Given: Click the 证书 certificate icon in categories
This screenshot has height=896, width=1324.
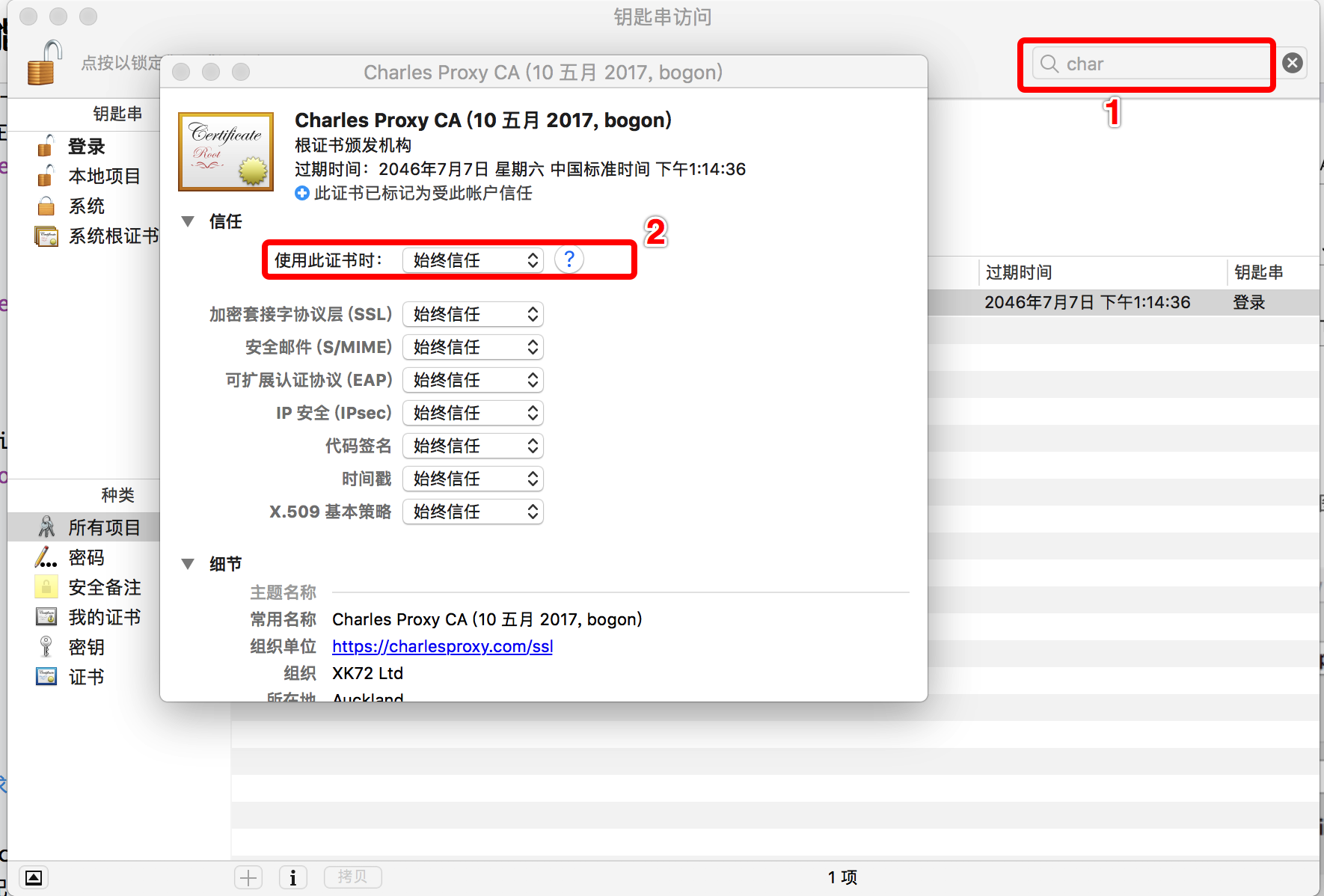Looking at the screenshot, I should [x=46, y=677].
